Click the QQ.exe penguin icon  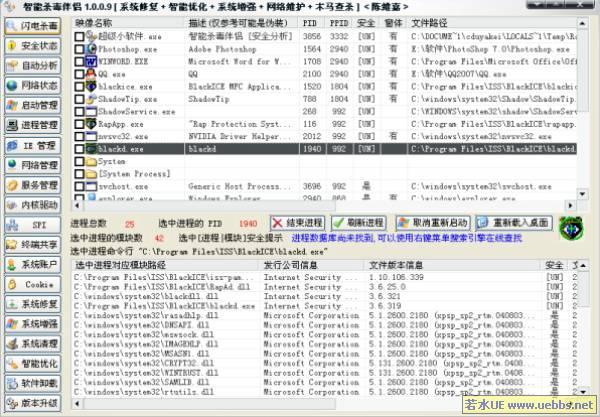tap(91, 74)
